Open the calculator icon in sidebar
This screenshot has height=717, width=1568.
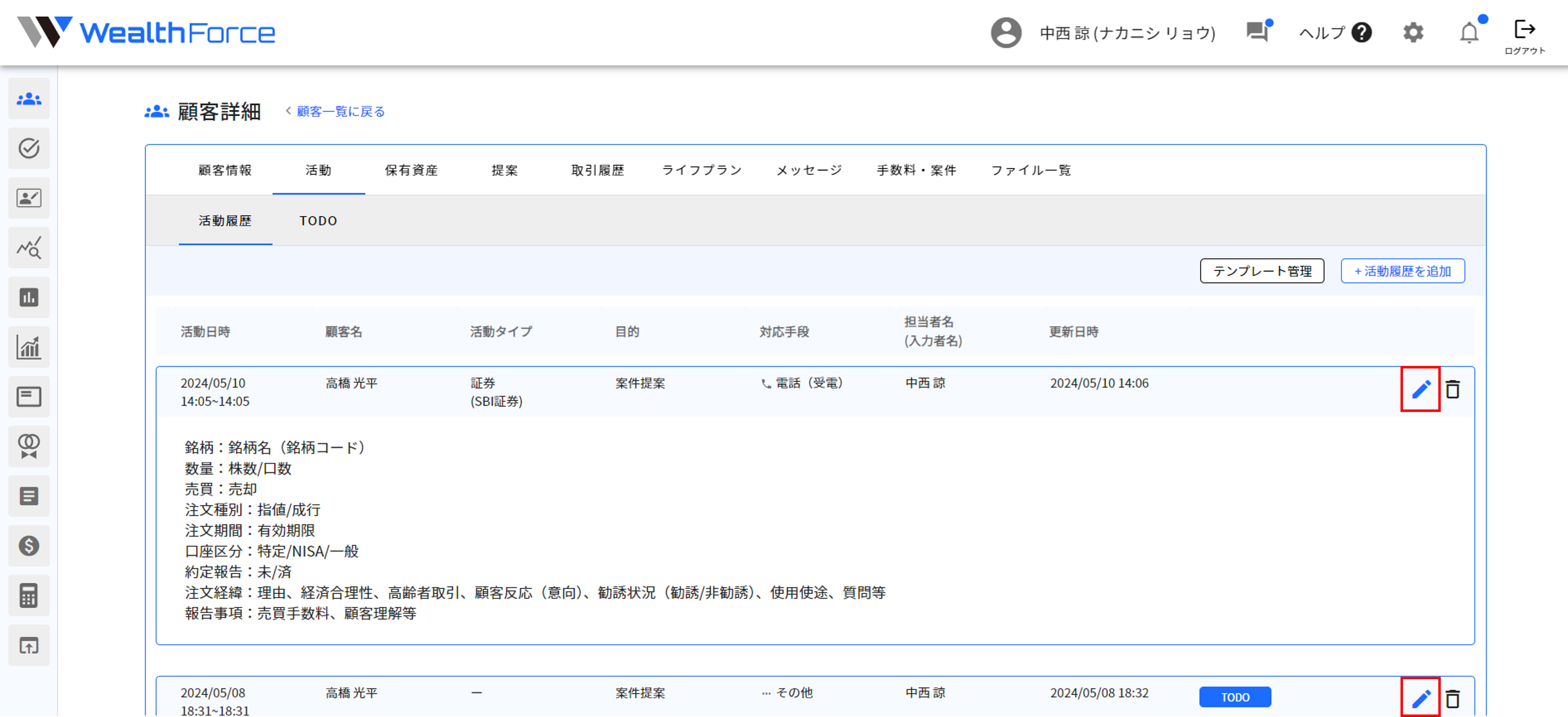29,595
